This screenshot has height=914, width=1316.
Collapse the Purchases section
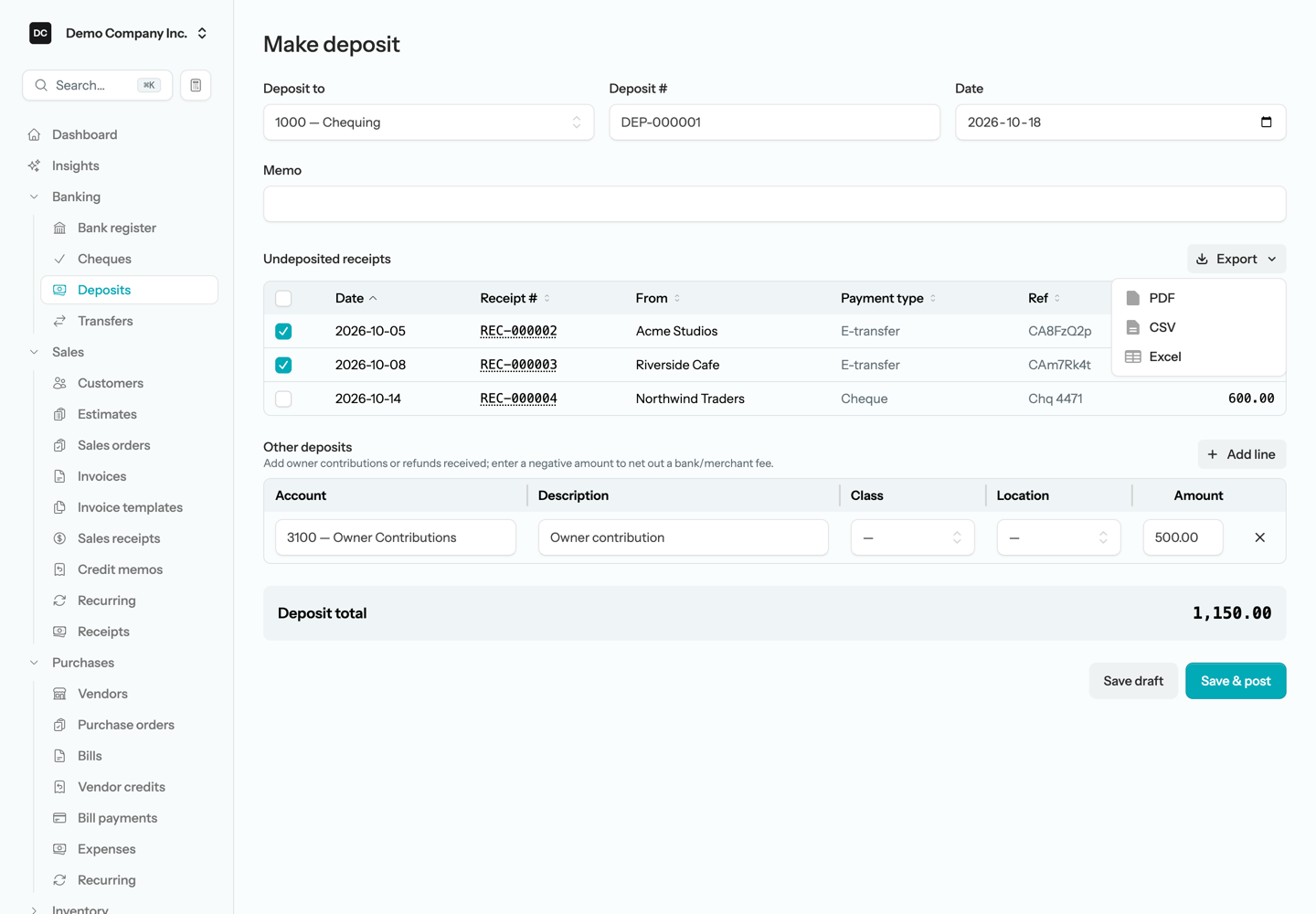(83, 663)
